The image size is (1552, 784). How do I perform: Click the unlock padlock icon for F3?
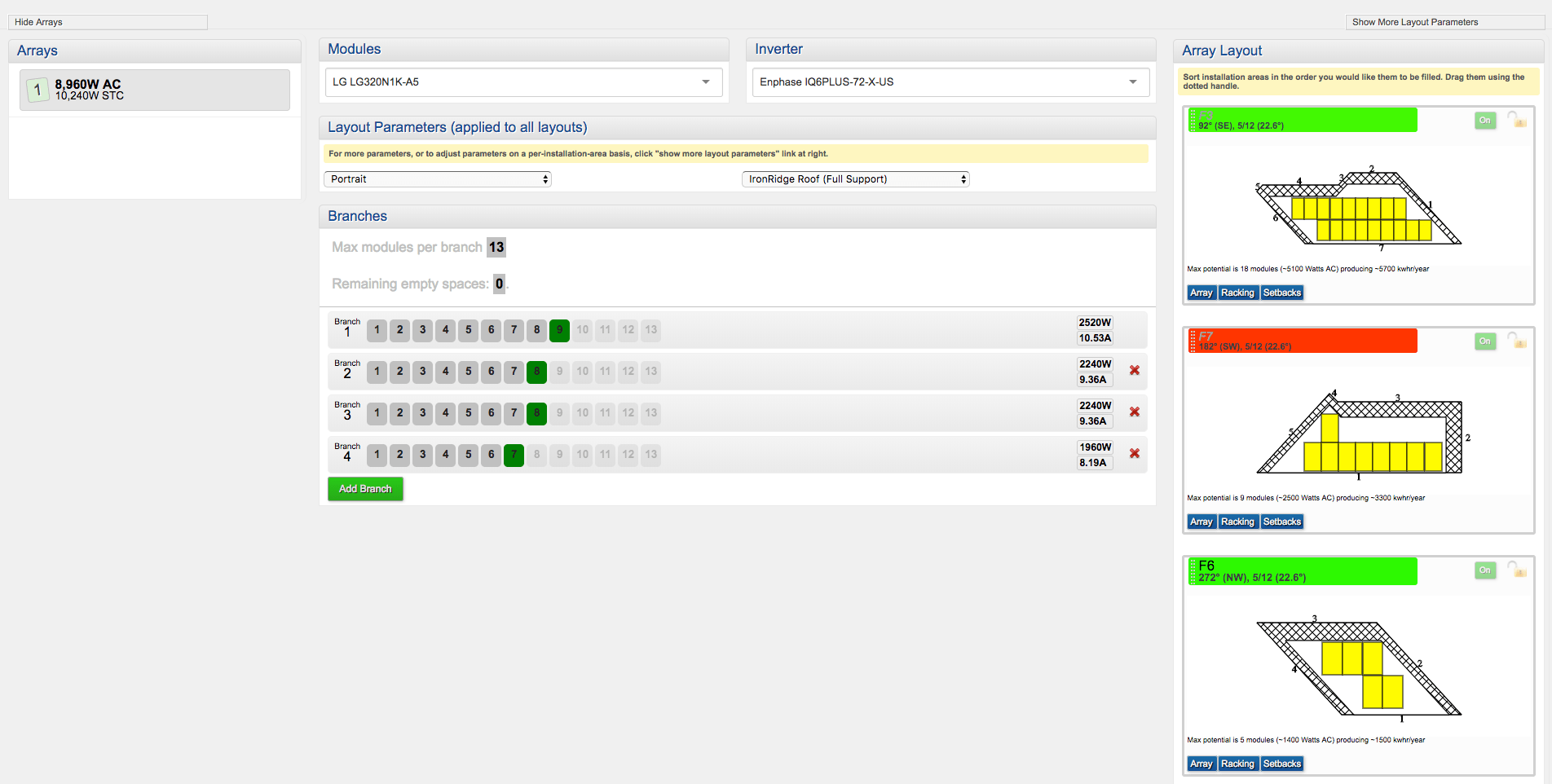1516,120
